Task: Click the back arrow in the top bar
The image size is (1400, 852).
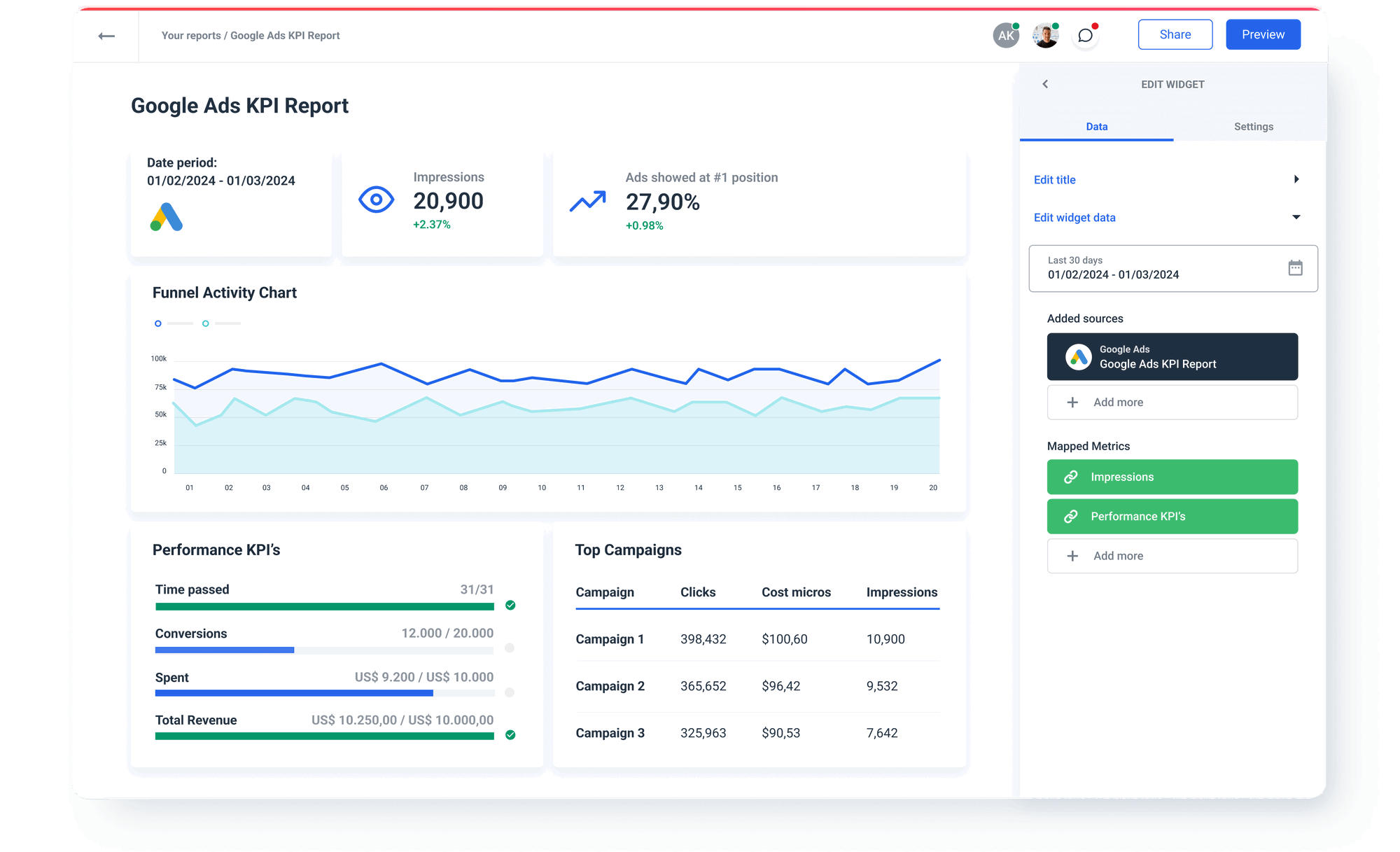Action: 107,36
